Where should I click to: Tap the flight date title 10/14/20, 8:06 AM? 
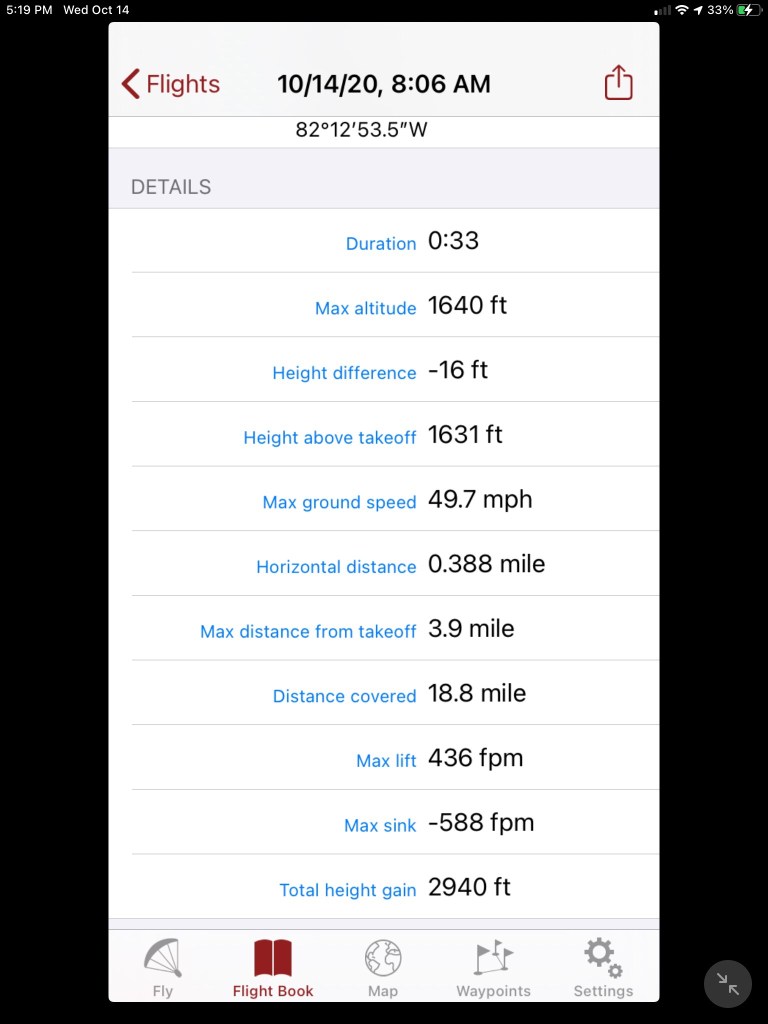pyautogui.click(x=384, y=84)
